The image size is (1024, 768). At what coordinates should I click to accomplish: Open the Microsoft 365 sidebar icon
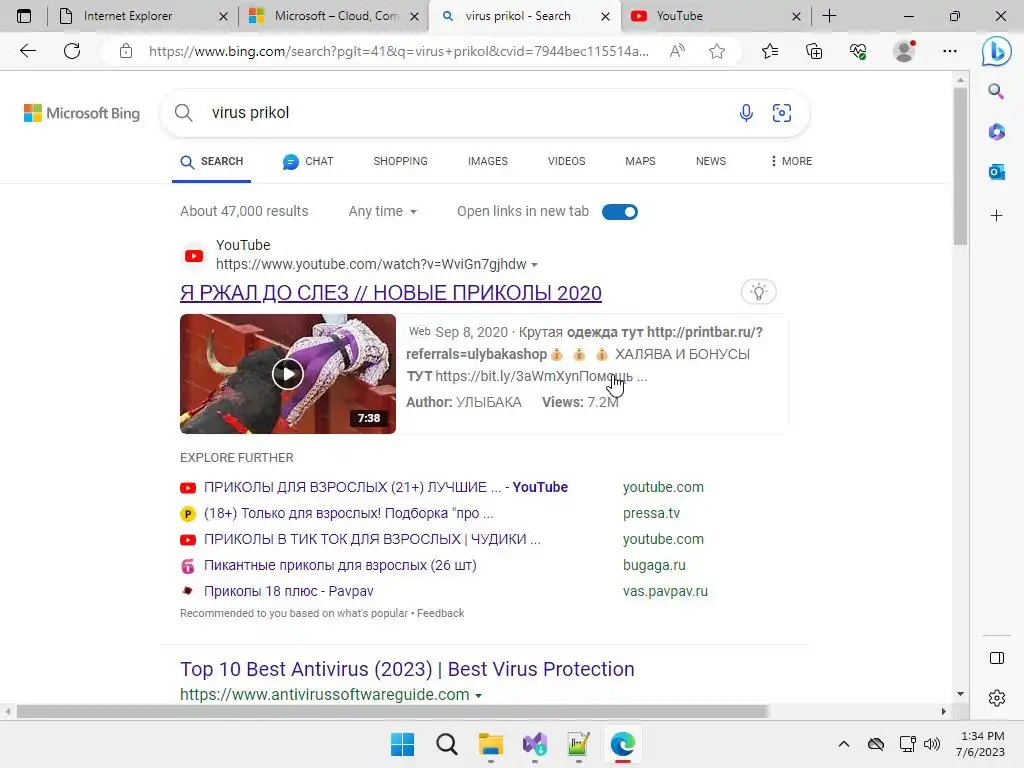coord(996,132)
